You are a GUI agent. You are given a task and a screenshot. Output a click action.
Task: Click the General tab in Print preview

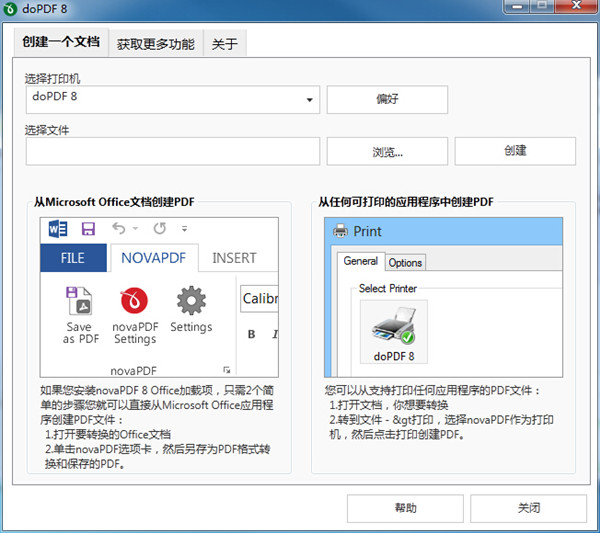click(x=360, y=261)
